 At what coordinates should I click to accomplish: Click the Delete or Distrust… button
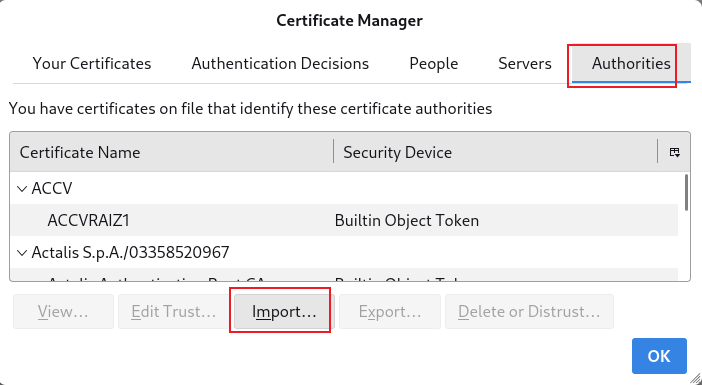pyautogui.click(x=529, y=312)
